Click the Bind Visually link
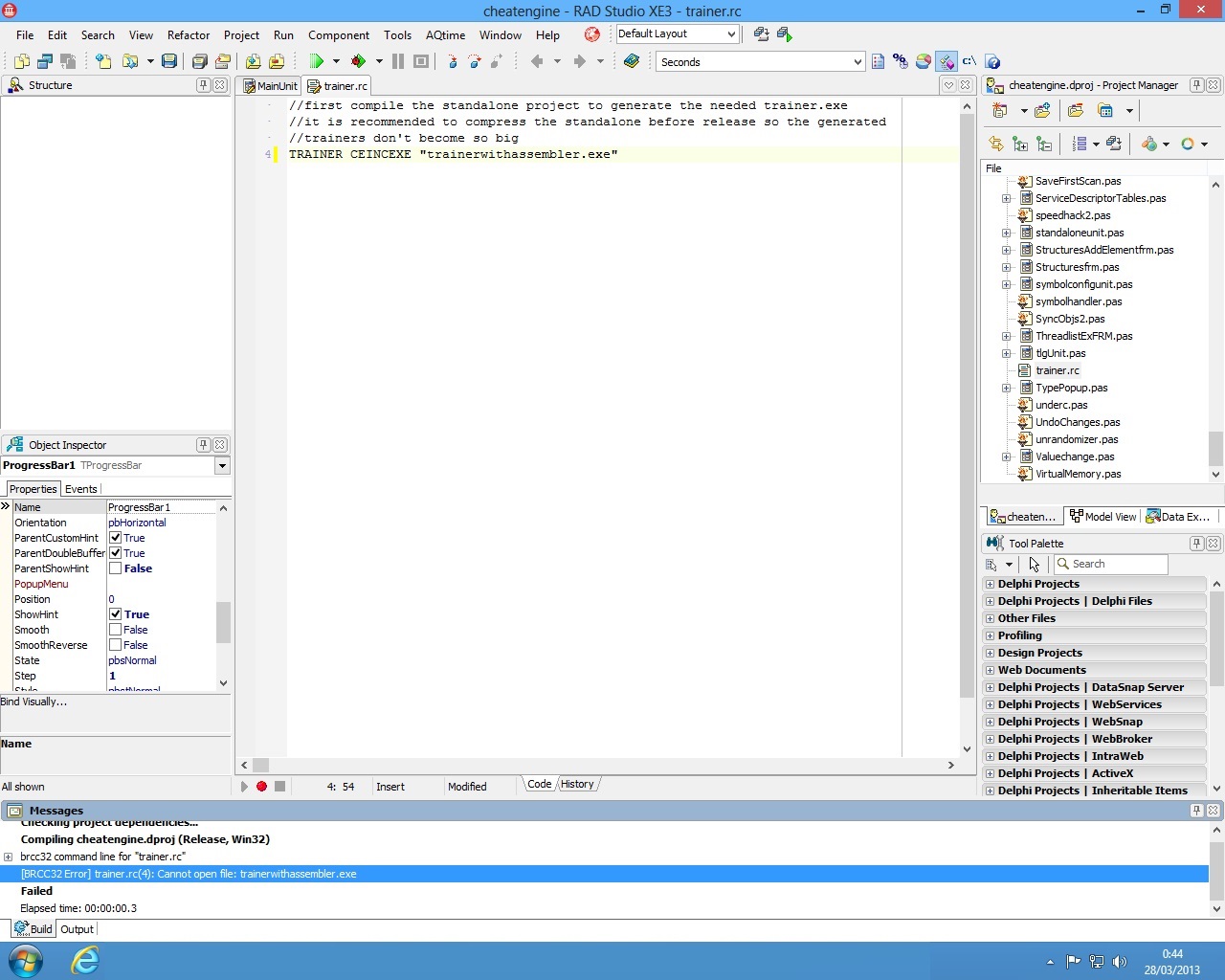 coord(34,702)
